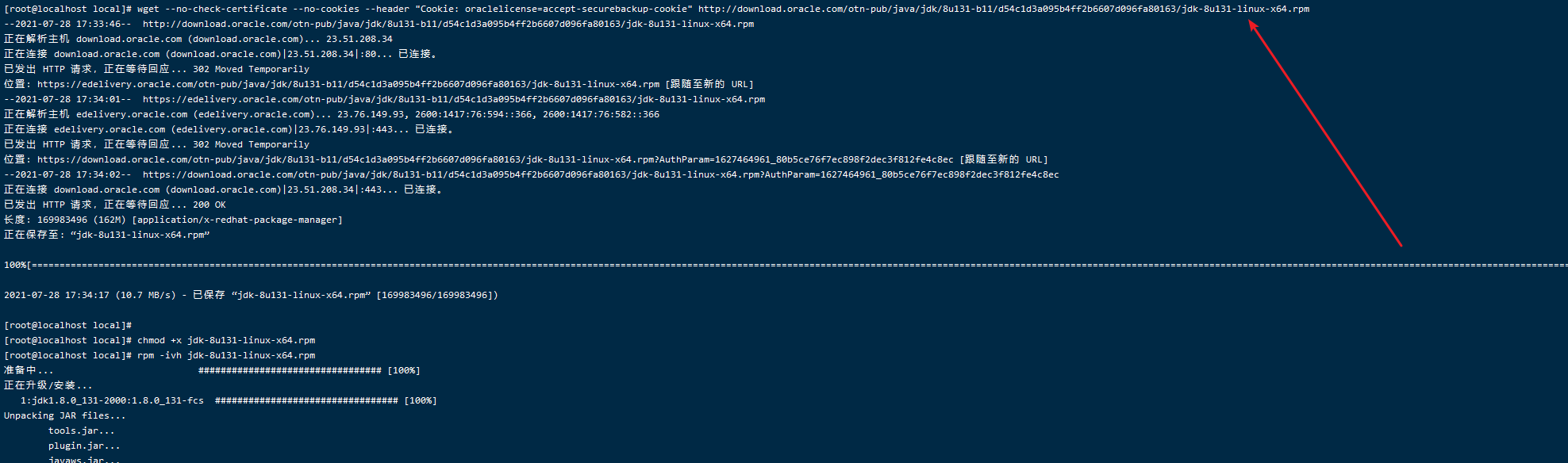Image resolution: width=1568 pixels, height=463 pixels.
Task: Click the download URL in the wget command
Action: click(x=1004, y=9)
